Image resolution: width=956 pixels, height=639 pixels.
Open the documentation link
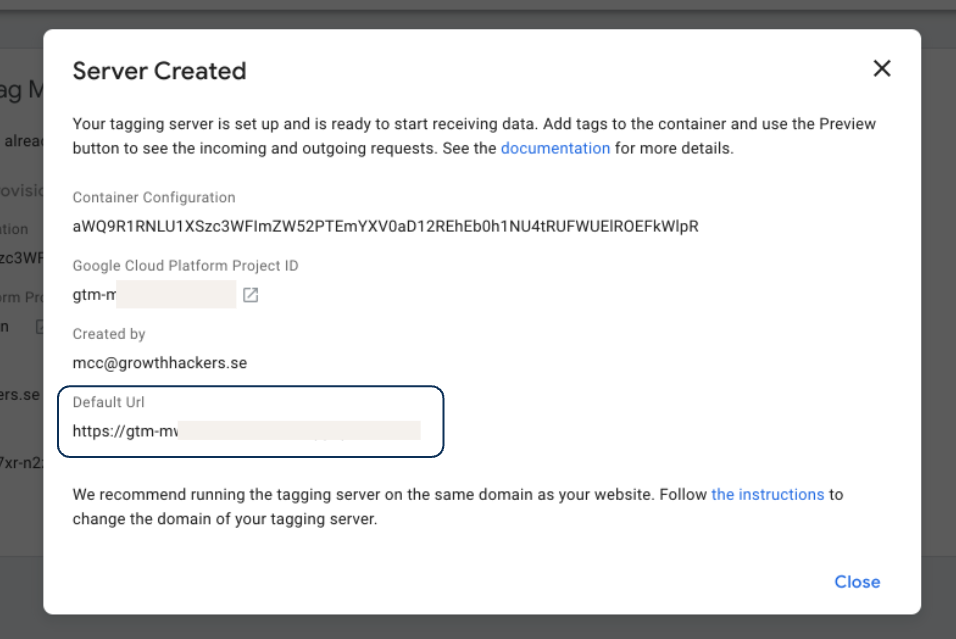tap(555, 148)
